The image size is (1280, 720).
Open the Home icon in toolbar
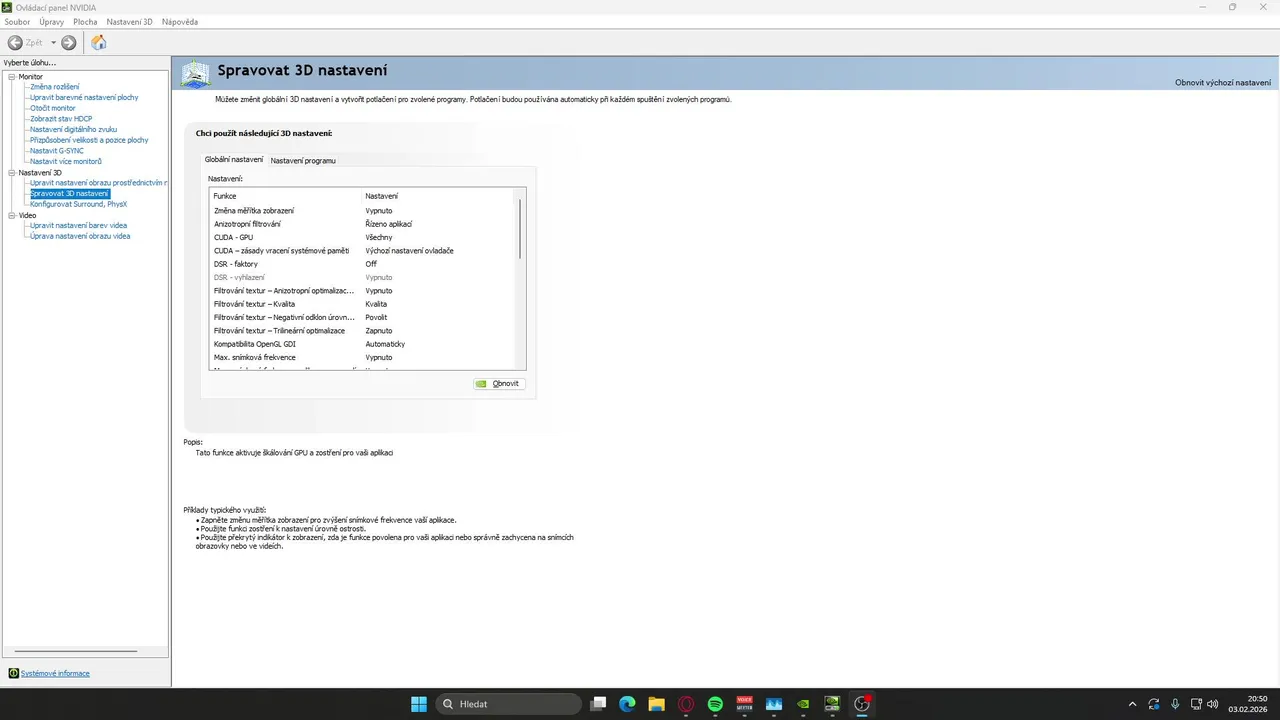[98, 42]
